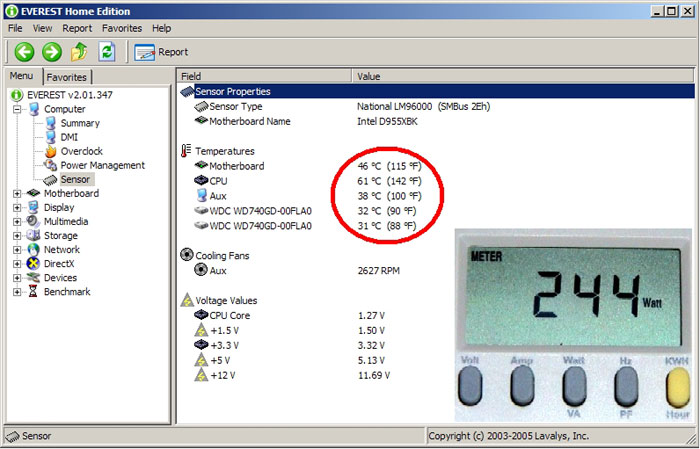Expand the DirectX tree node
Image resolution: width=700 pixels, height=449 pixels.
pos(17,264)
